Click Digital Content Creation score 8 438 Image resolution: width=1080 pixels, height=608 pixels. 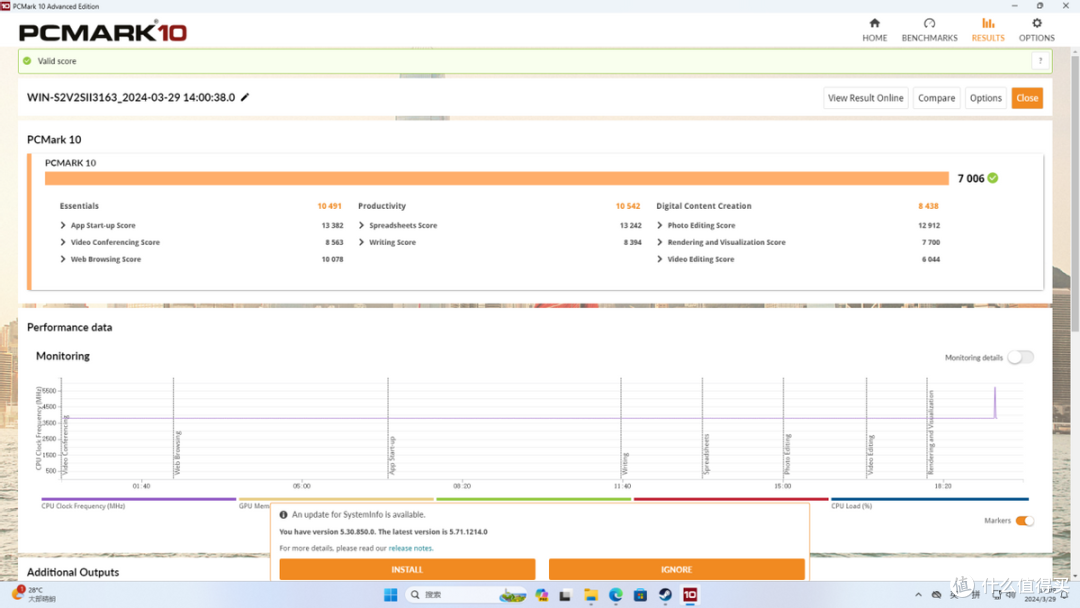coord(928,206)
